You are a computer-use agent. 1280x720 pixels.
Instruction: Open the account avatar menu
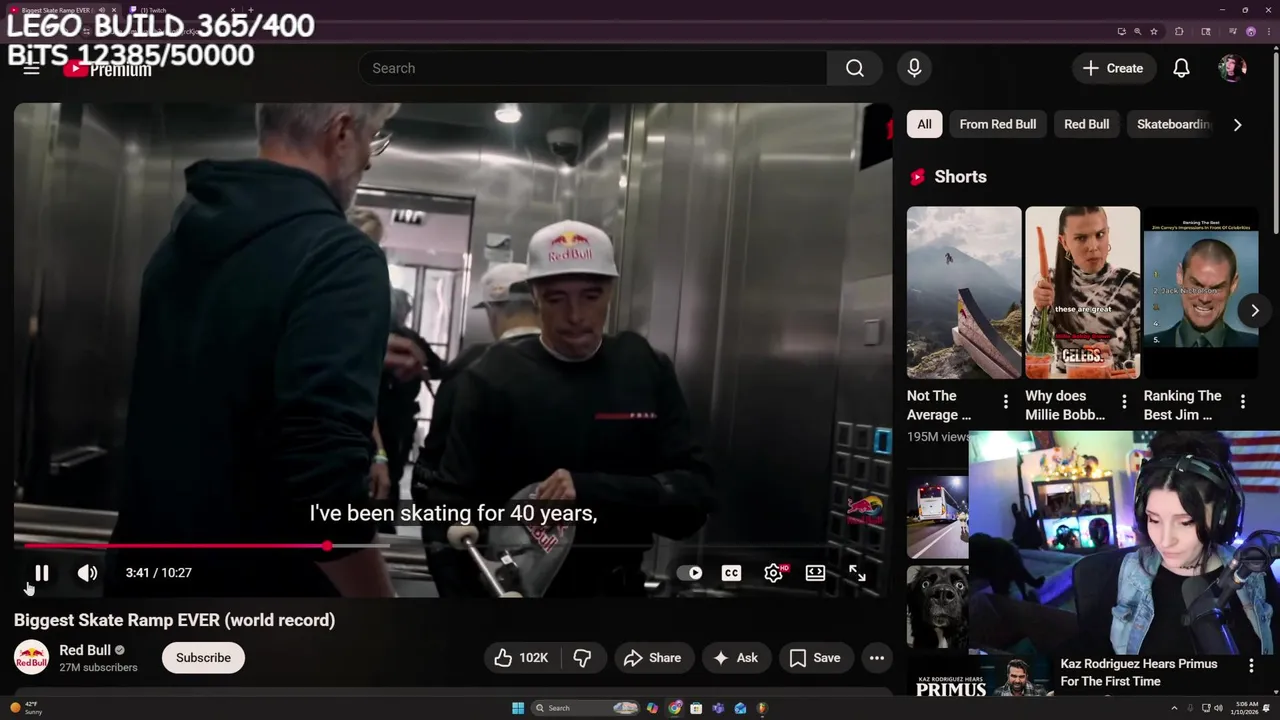(x=1232, y=68)
